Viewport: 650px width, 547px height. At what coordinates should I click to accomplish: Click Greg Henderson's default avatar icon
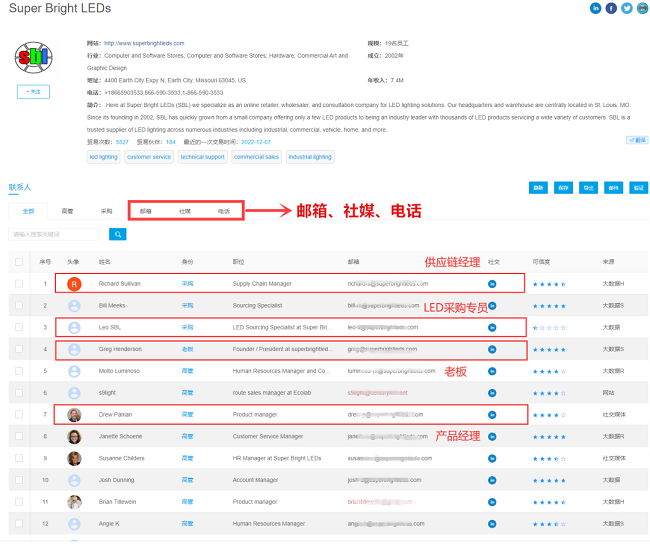[74, 349]
